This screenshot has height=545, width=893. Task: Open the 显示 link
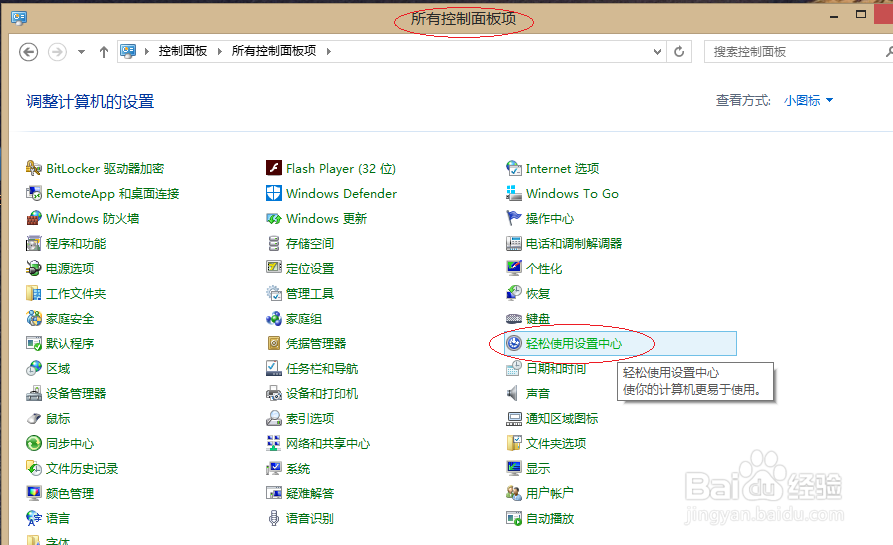(538, 469)
